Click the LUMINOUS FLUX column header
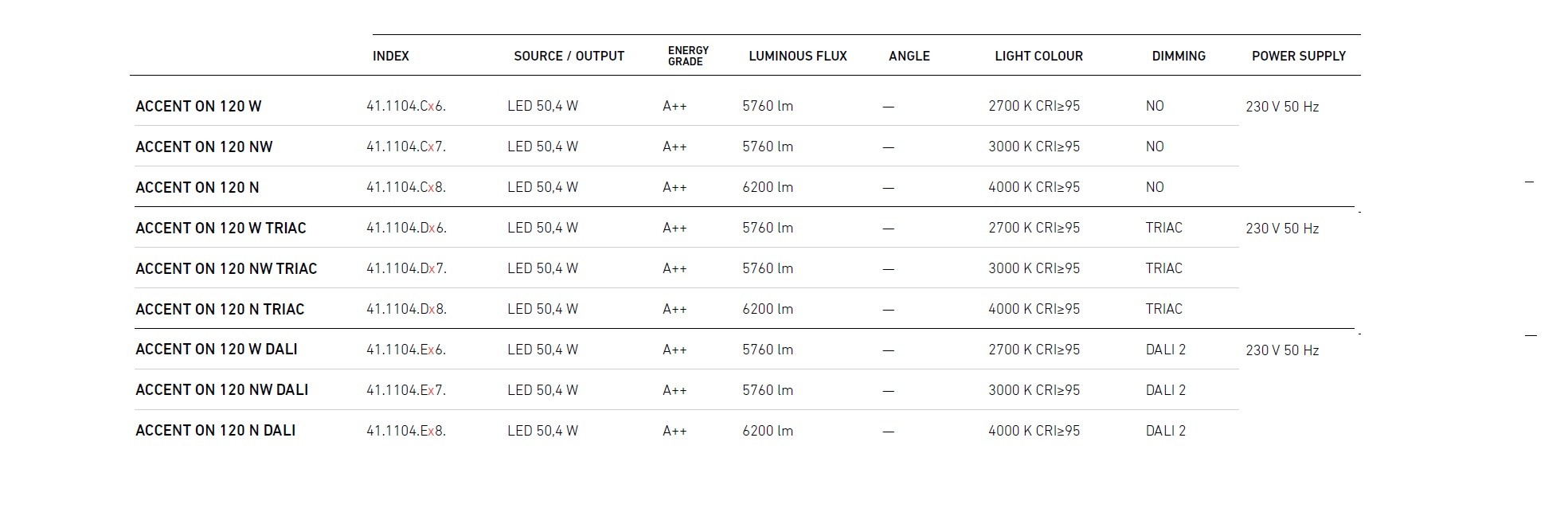This screenshot has width=1568, height=512. point(797,56)
